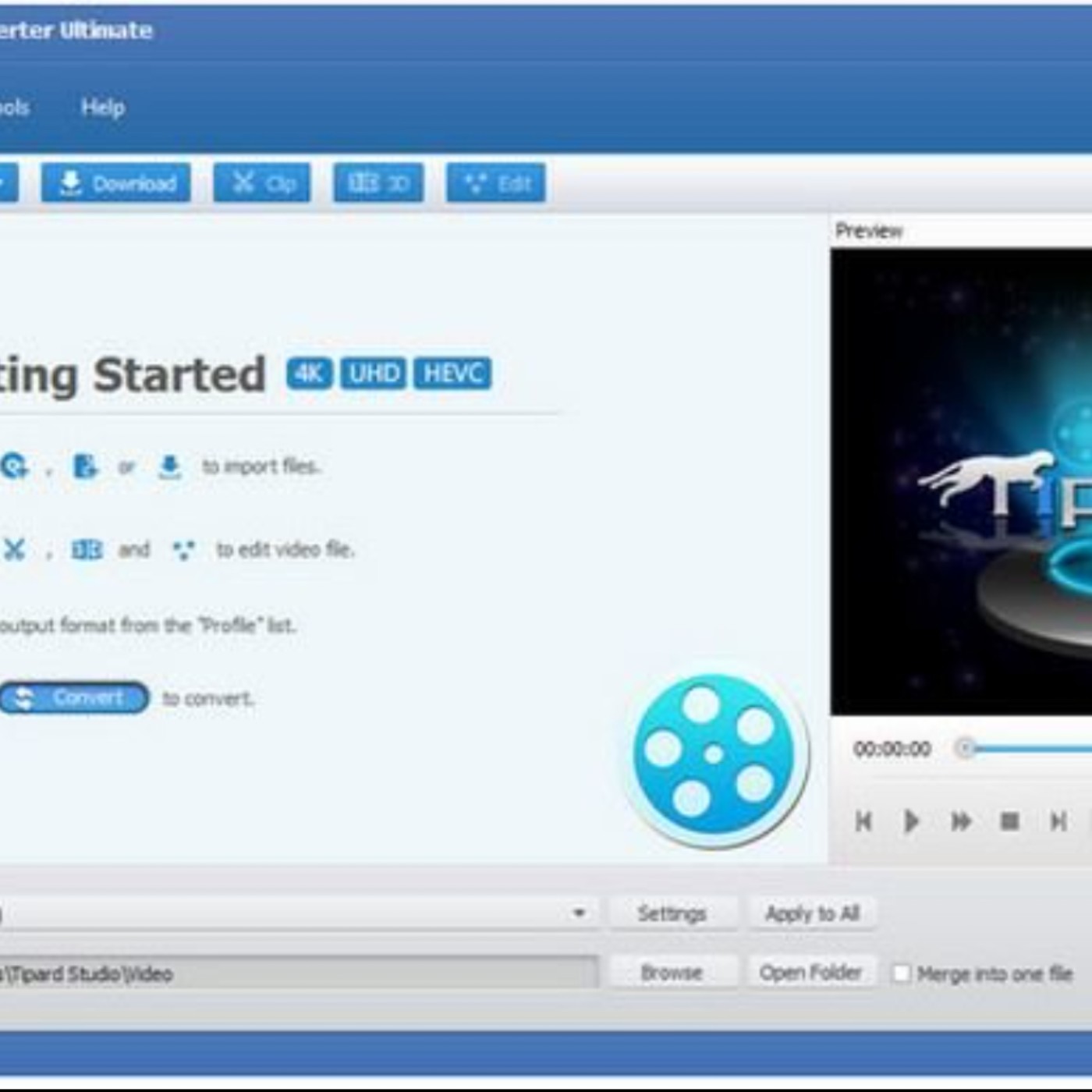Image resolution: width=1092 pixels, height=1092 pixels.
Task: Click Open Folder button
Action: tap(811, 973)
